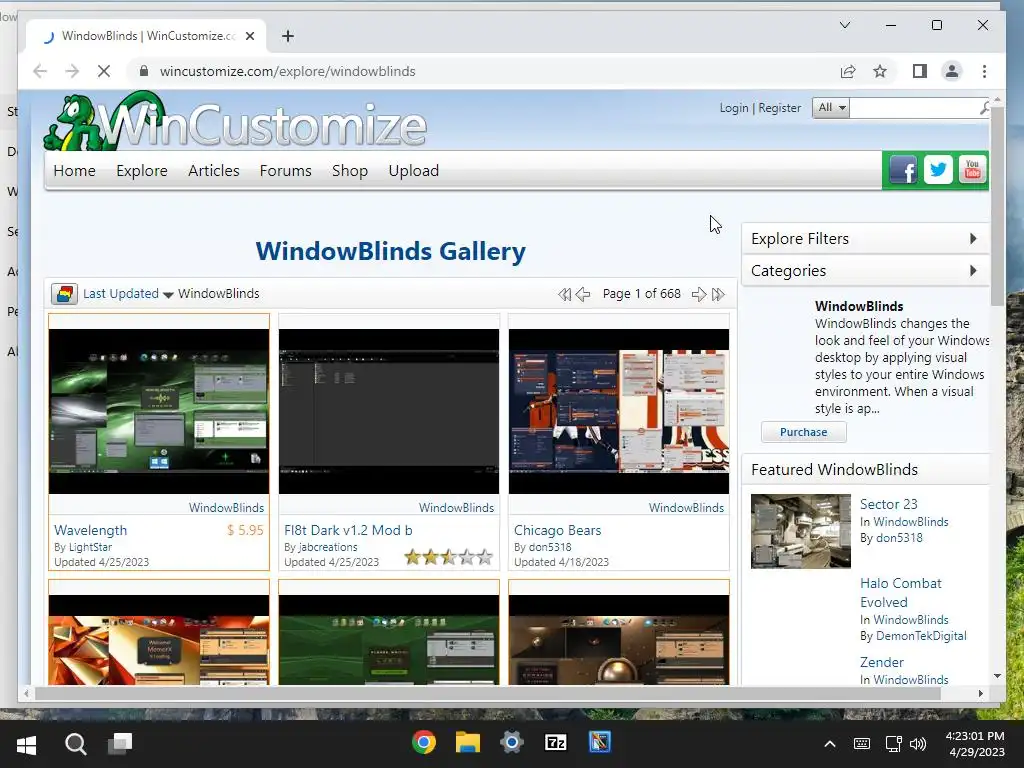Click the browser forward arrow
This screenshot has height=768, width=1024.
(72, 71)
